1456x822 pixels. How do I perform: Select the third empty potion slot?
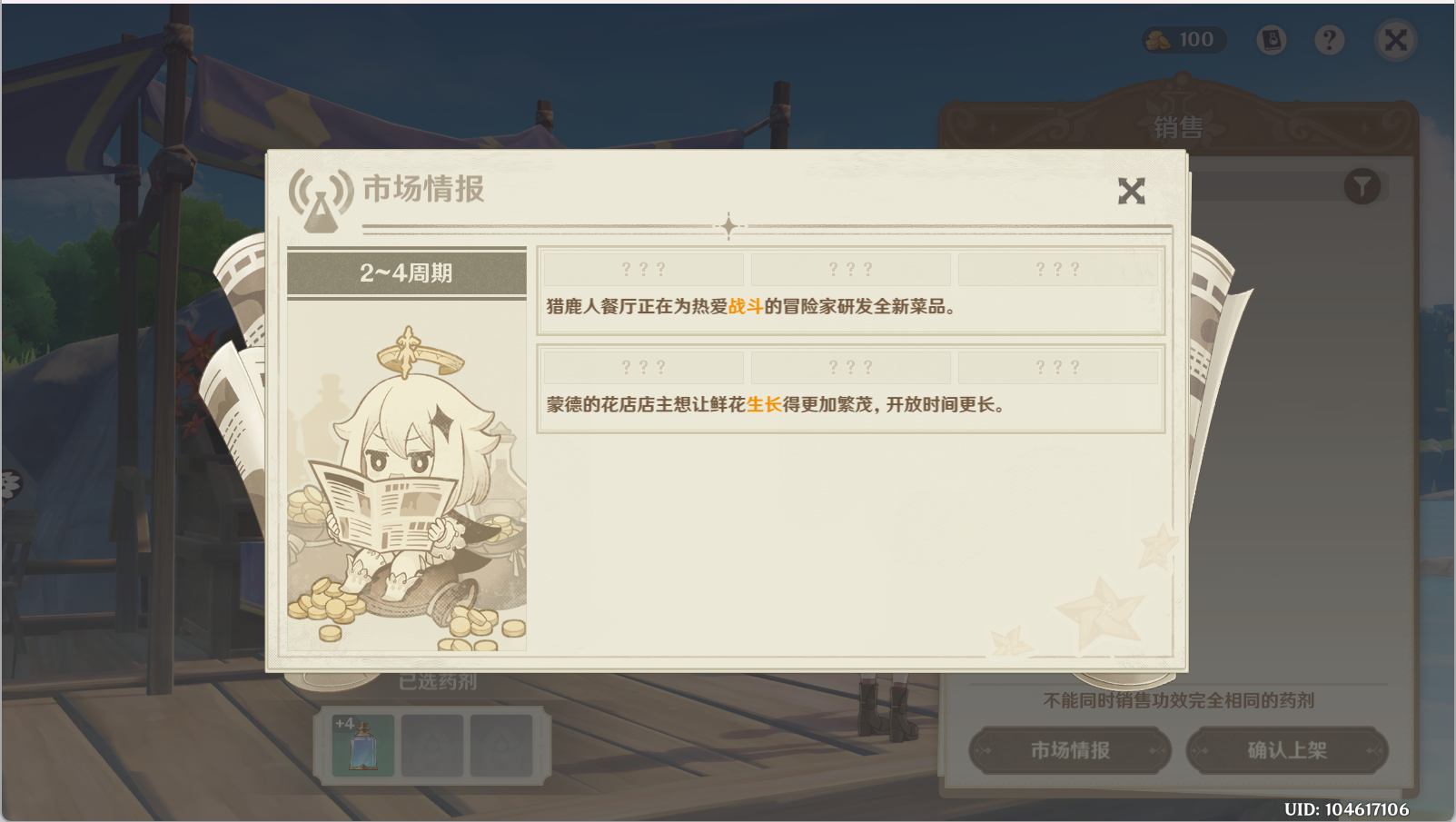tap(501, 746)
